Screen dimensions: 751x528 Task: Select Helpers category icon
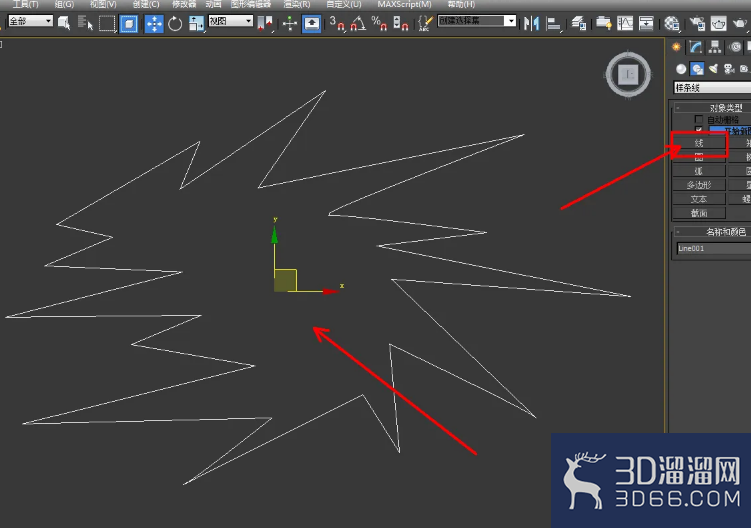744,69
